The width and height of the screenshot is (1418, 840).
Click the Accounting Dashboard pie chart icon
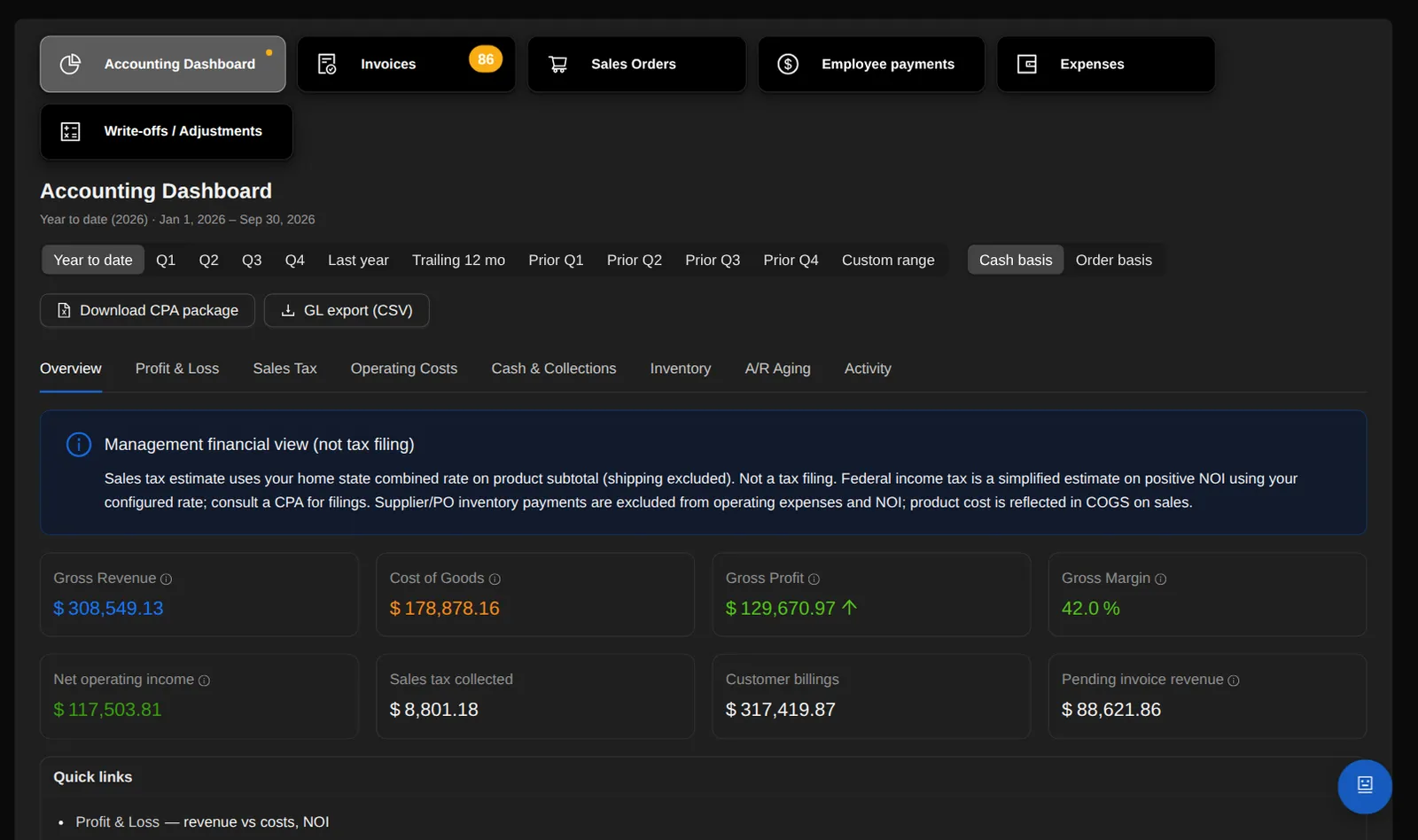(x=70, y=64)
